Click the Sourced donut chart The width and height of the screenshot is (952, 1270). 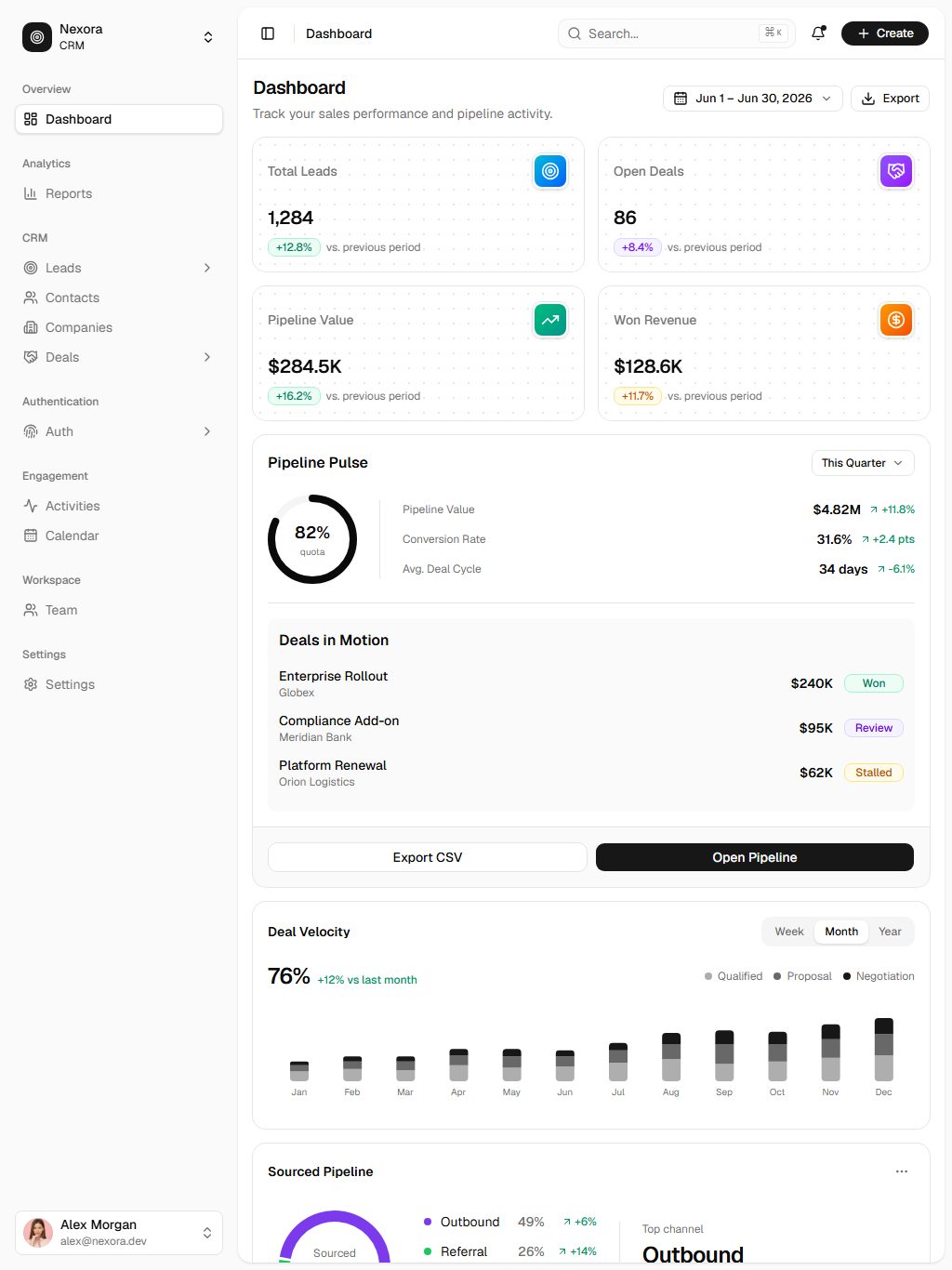click(335, 1237)
